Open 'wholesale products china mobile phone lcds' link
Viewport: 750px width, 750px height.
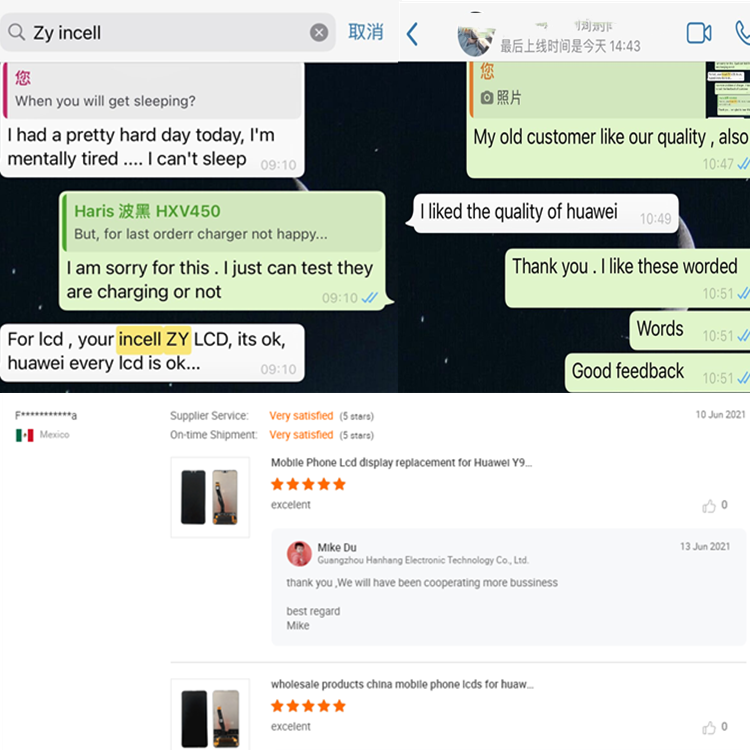[x=402, y=684]
